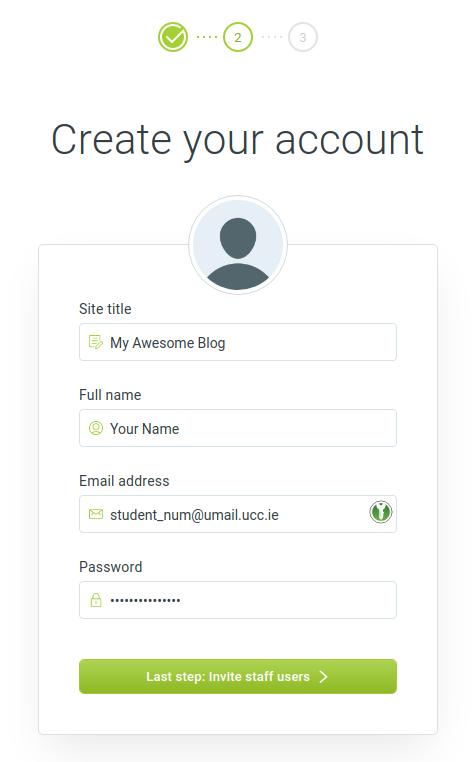The width and height of the screenshot is (475, 762).
Task: Click the completed step one checkmark
Action: 173,37
